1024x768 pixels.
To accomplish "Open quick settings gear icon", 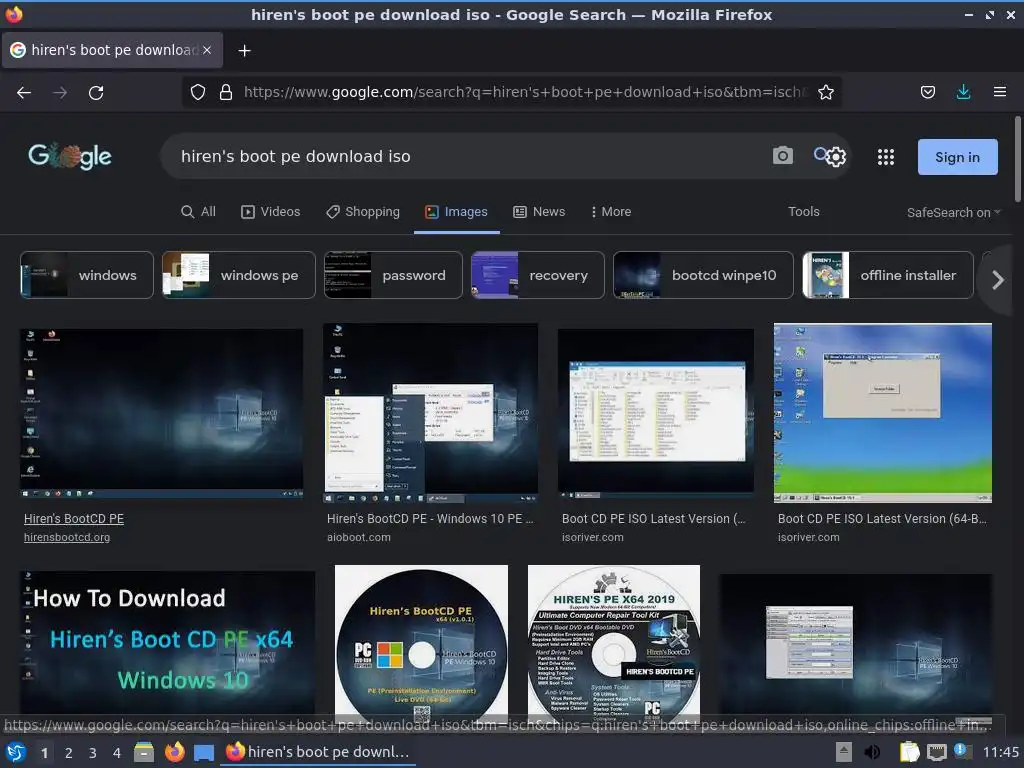I will click(x=836, y=157).
